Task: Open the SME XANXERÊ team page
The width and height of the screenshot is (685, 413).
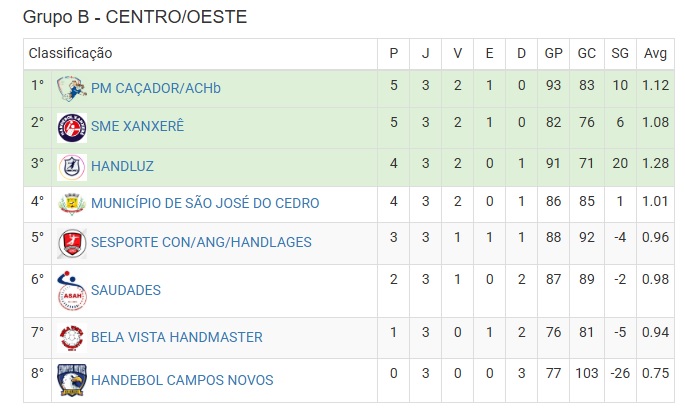Action: 138,126
